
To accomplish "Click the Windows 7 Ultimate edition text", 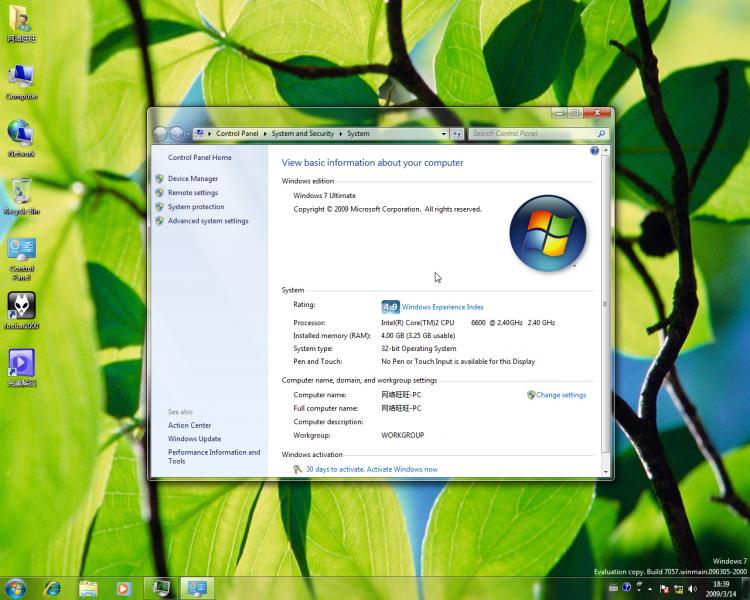I will point(324,195).
